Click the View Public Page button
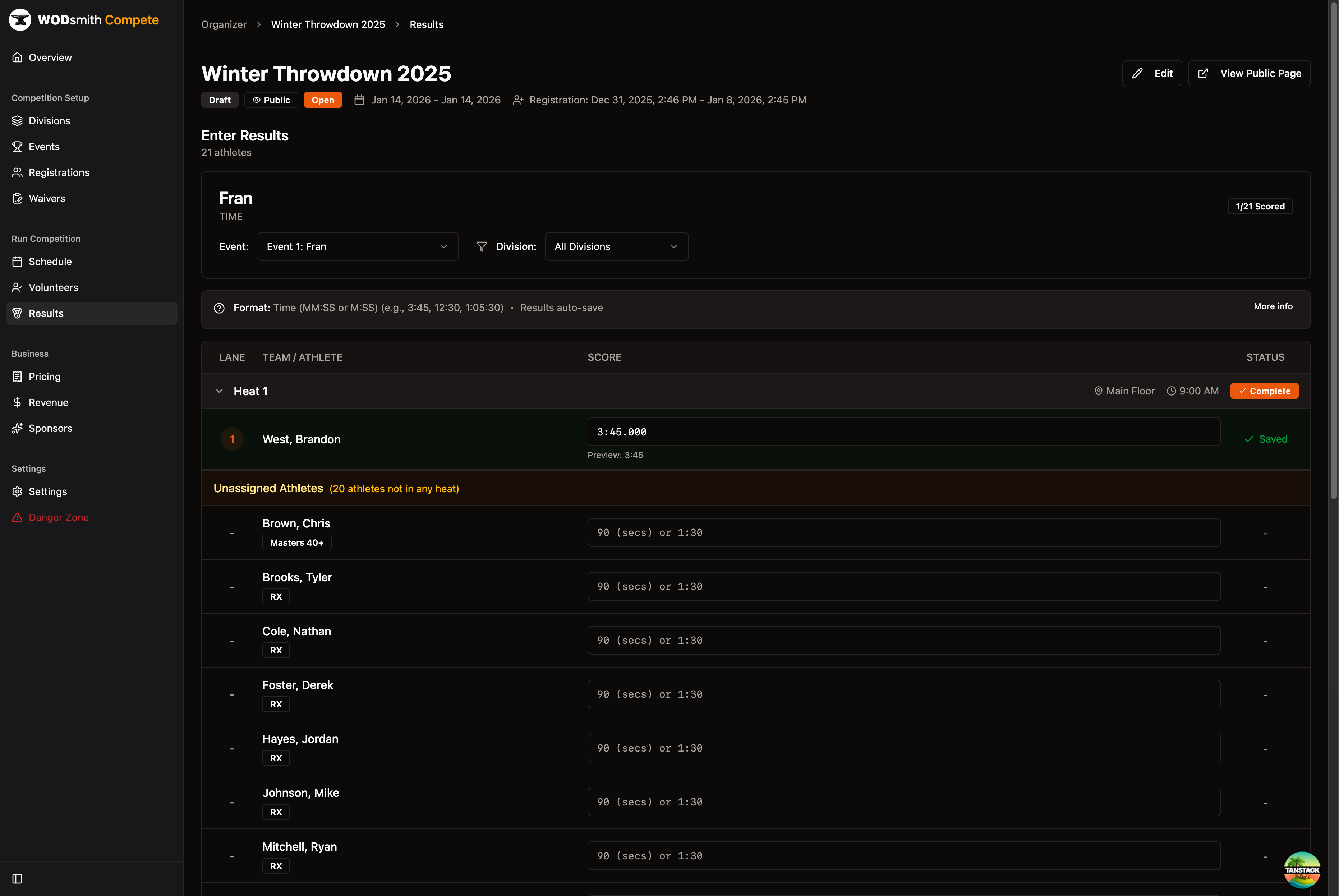 pos(1249,73)
